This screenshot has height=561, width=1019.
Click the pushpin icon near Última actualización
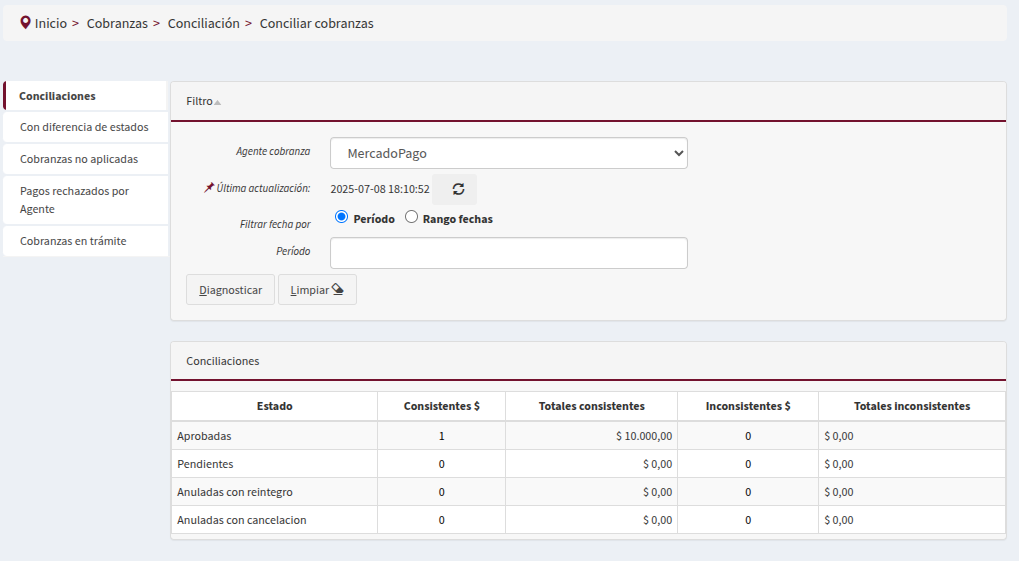tap(208, 188)
